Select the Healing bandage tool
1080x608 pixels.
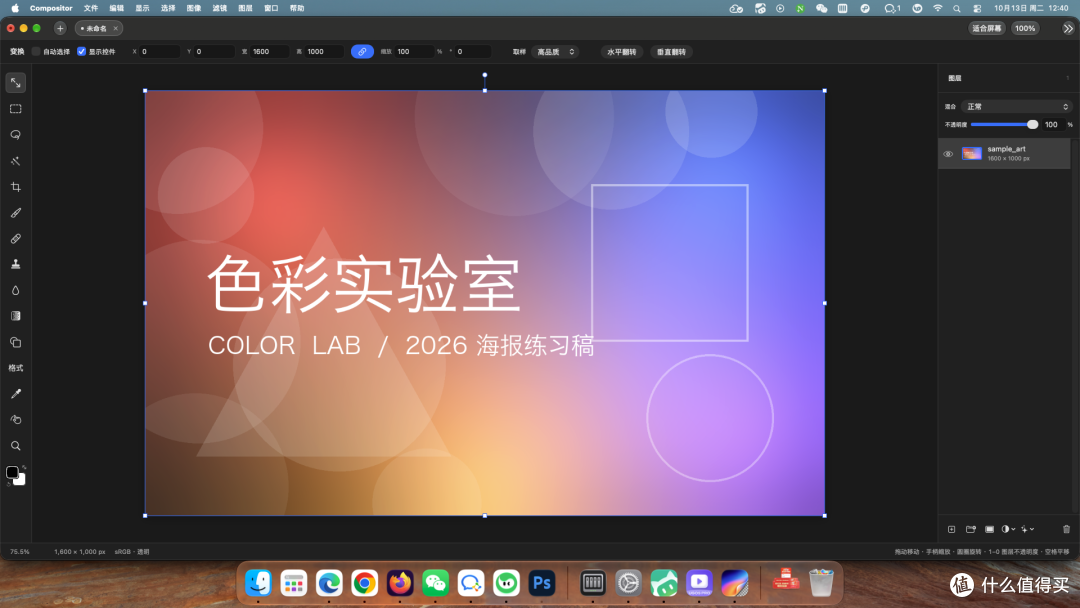click(x=15, y=239)
